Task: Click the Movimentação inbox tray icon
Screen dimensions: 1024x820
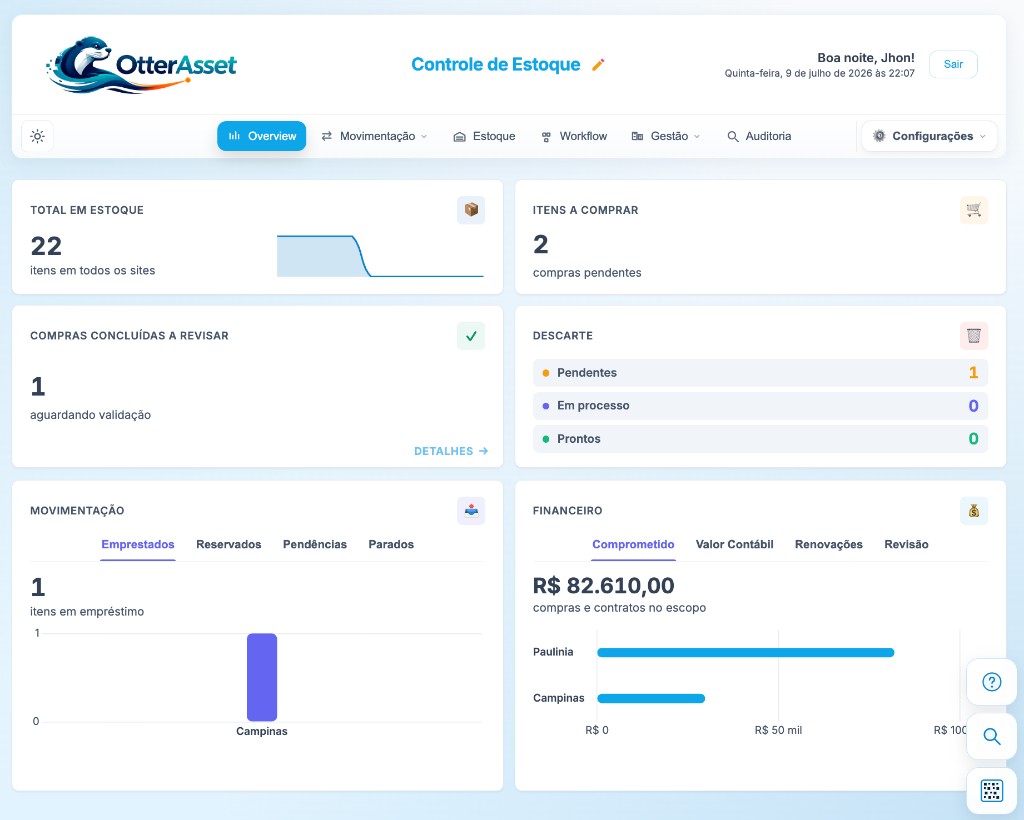Action: pos(471,511)
